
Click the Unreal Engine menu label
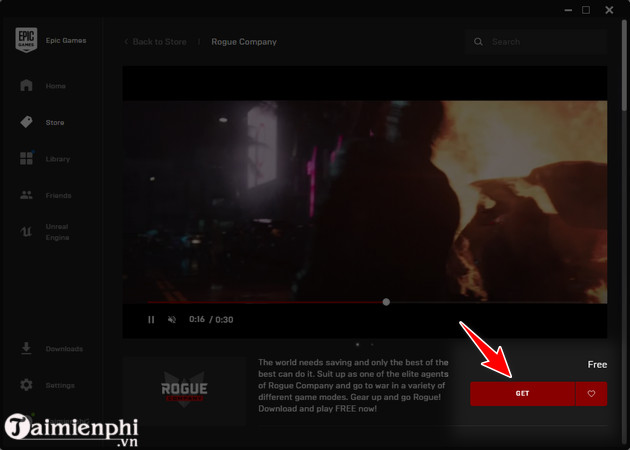[57, 232]
